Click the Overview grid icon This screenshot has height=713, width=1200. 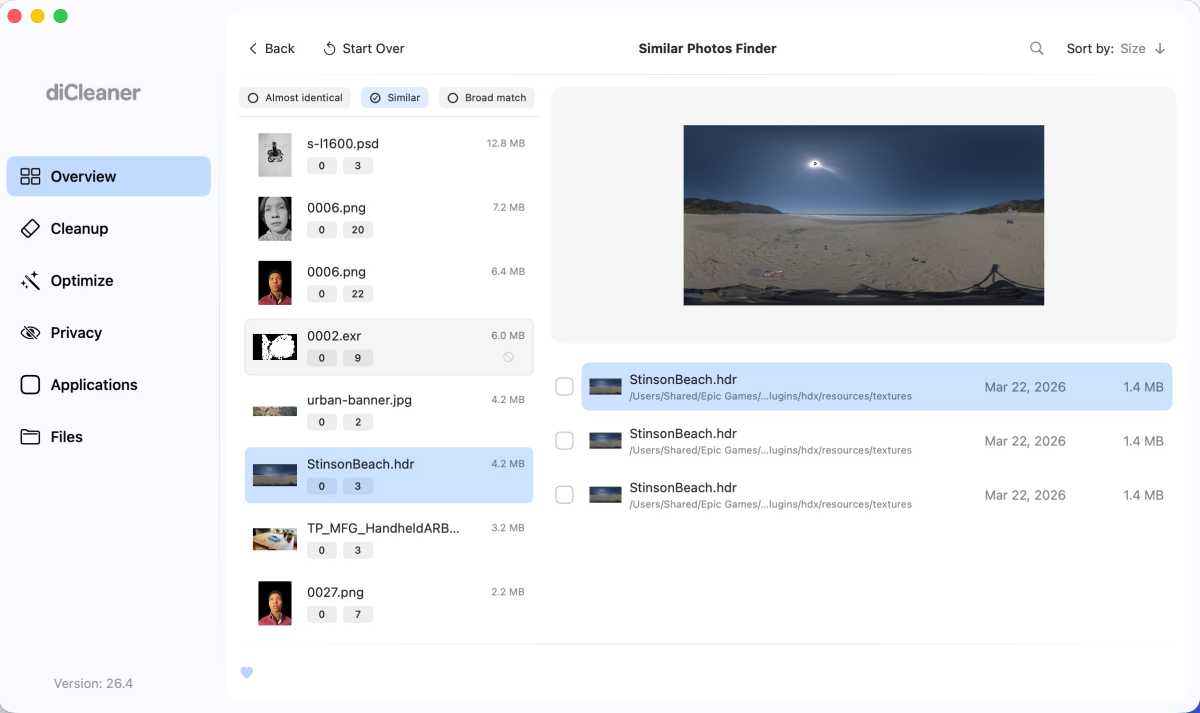pos(30,176)
